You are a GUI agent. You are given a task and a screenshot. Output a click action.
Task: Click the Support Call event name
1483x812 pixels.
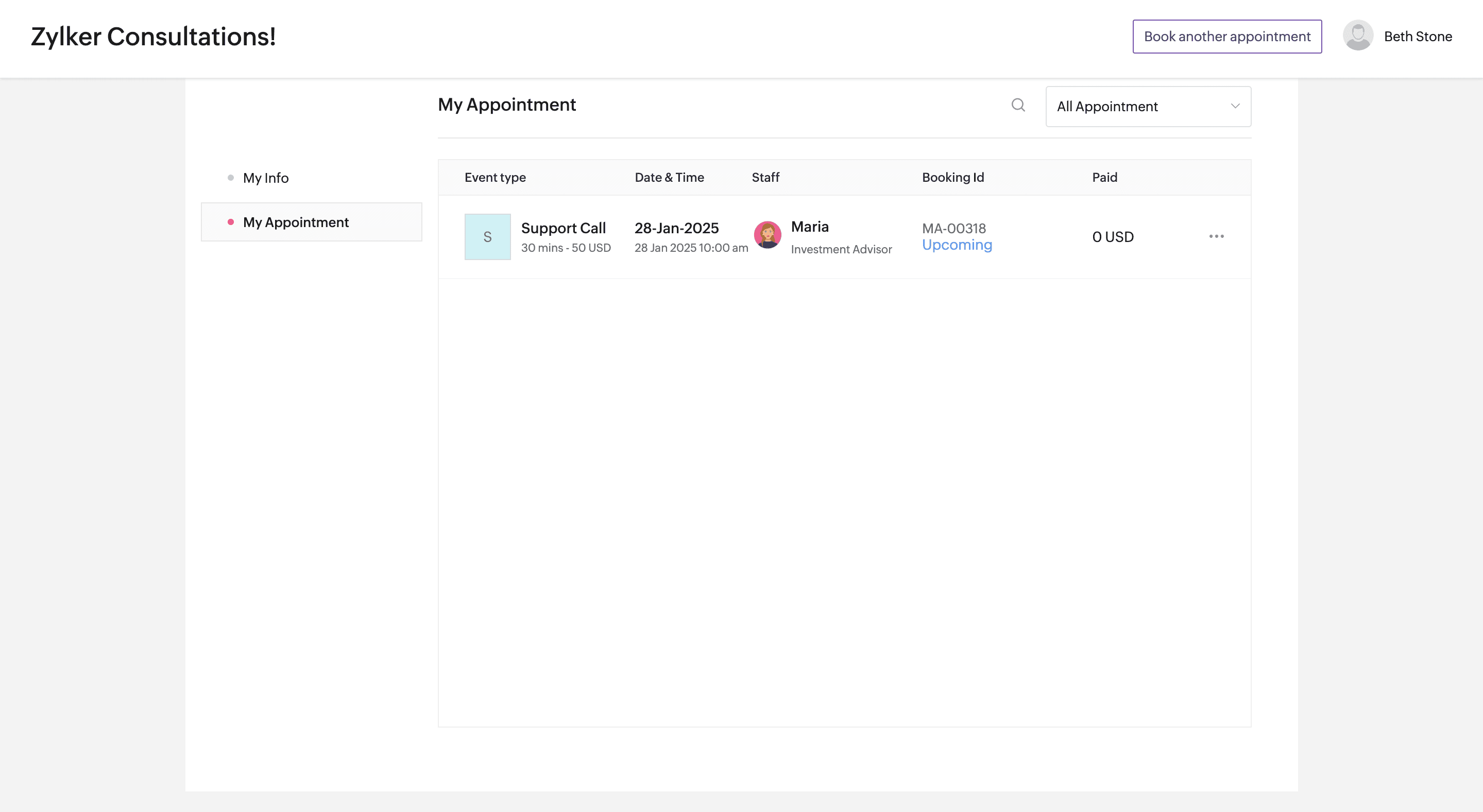(x=562, y=228)
